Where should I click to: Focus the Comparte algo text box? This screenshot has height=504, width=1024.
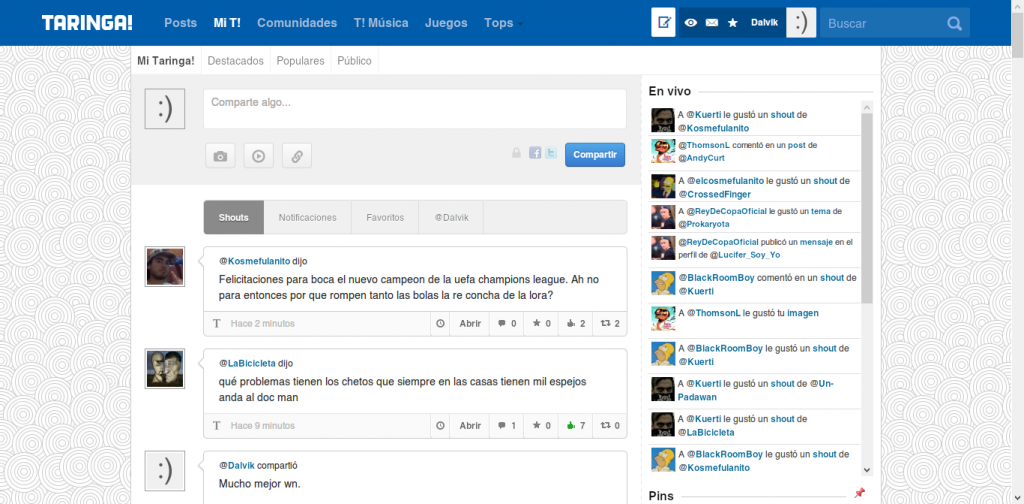[x=415, y=109]
